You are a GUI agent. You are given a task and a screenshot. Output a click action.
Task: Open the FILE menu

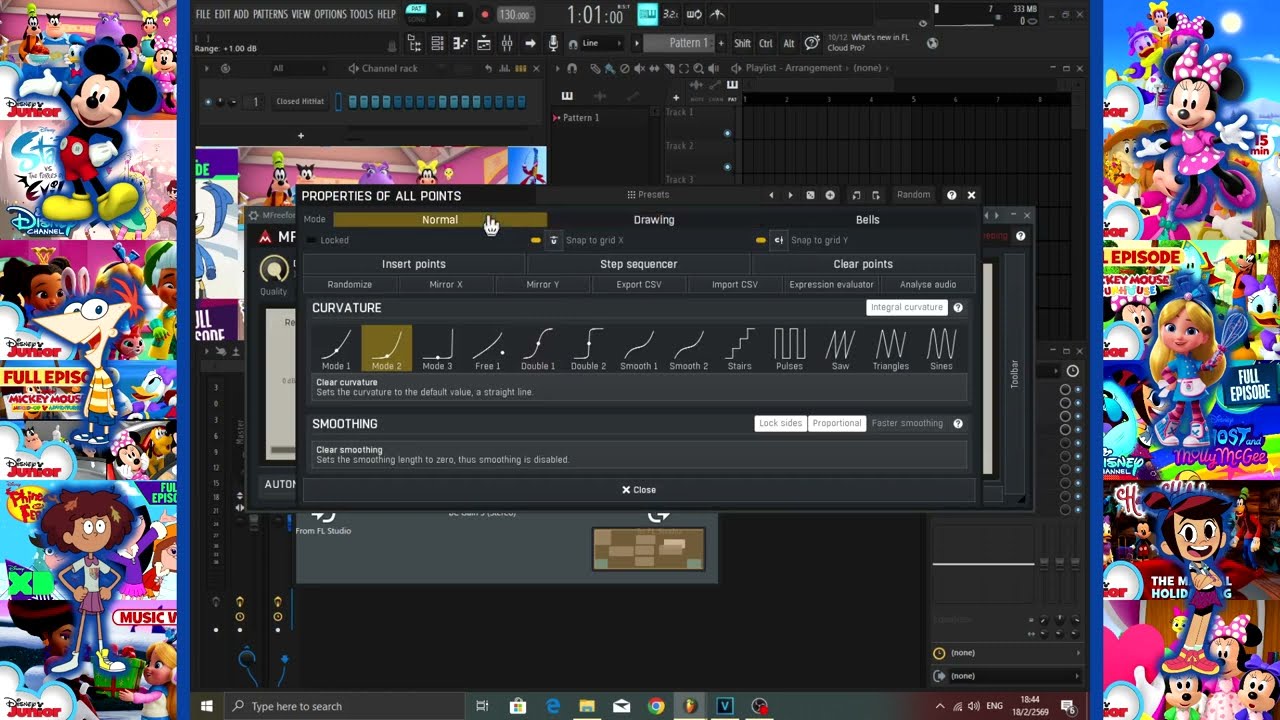click(x=203, y=14)
